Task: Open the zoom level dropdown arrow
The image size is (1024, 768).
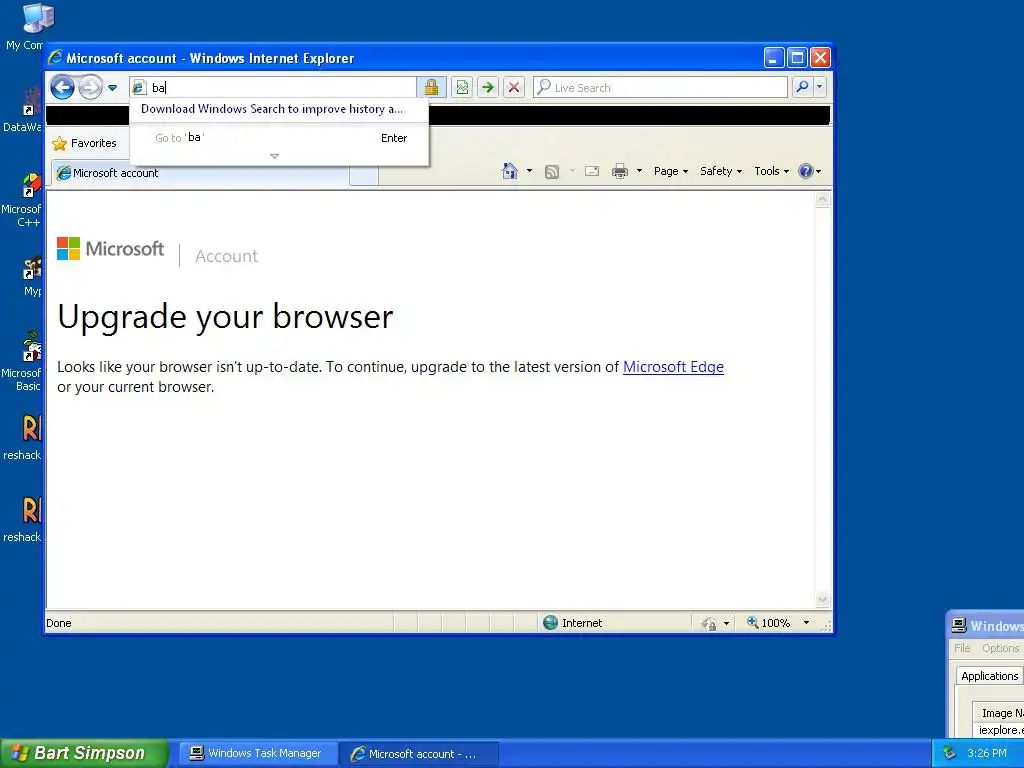Action: (807, 623)
